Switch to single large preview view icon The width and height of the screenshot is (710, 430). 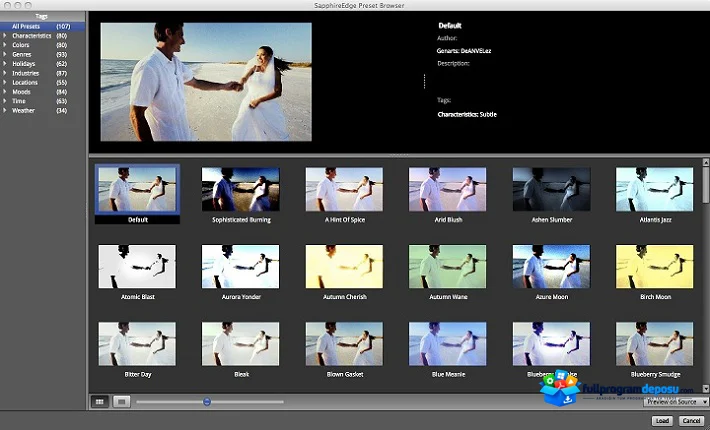coord(121,401)
